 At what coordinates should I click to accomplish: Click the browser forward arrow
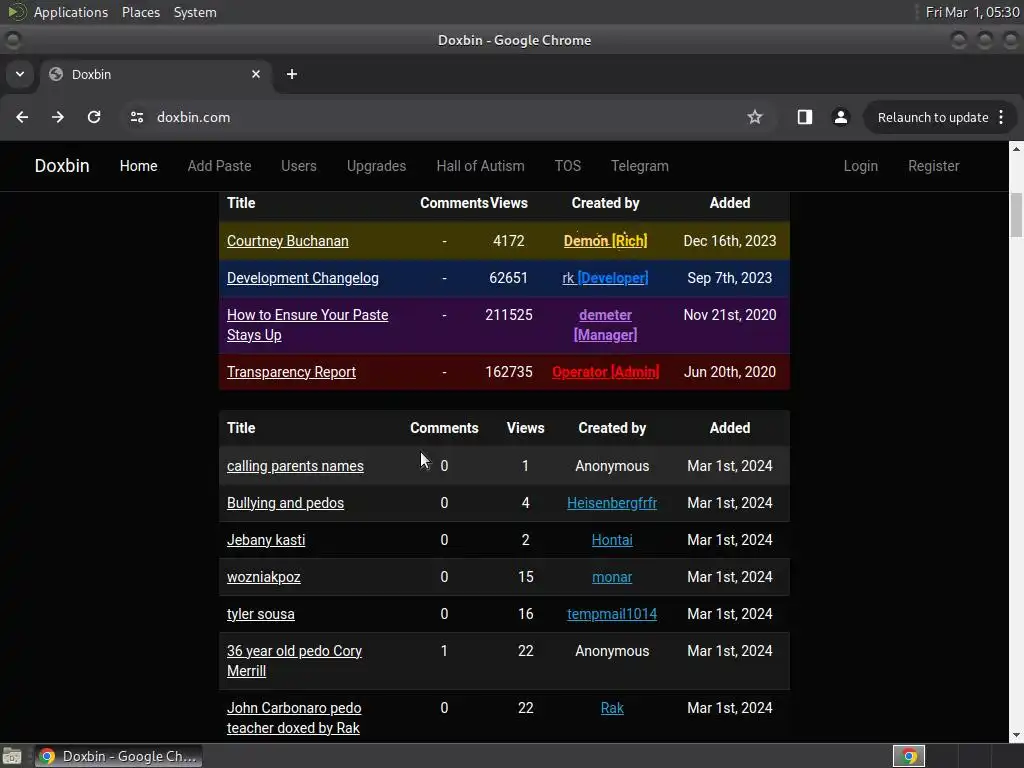(58, 117)
